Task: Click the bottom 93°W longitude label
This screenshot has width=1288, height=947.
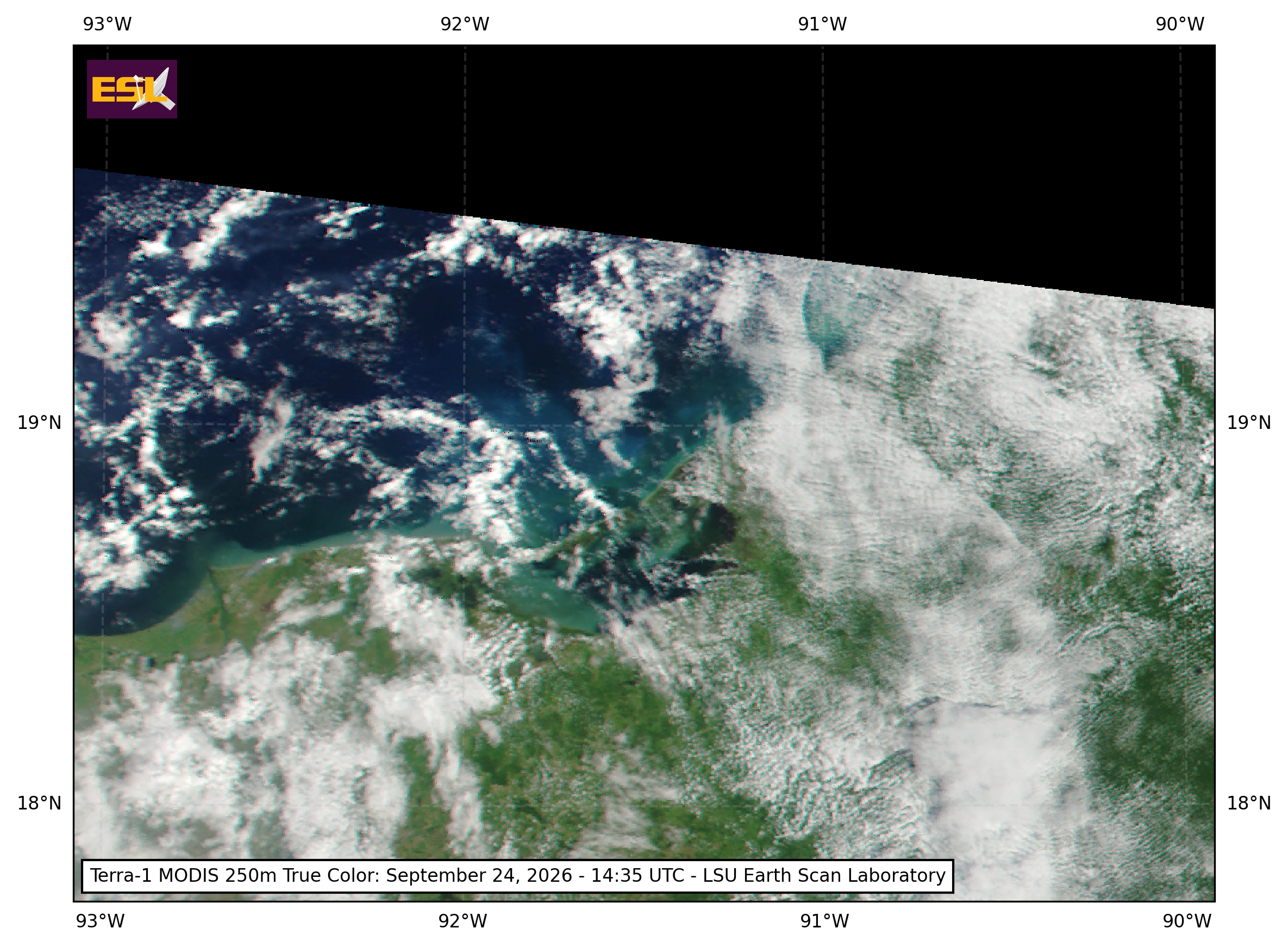Action: pos(100,921)
